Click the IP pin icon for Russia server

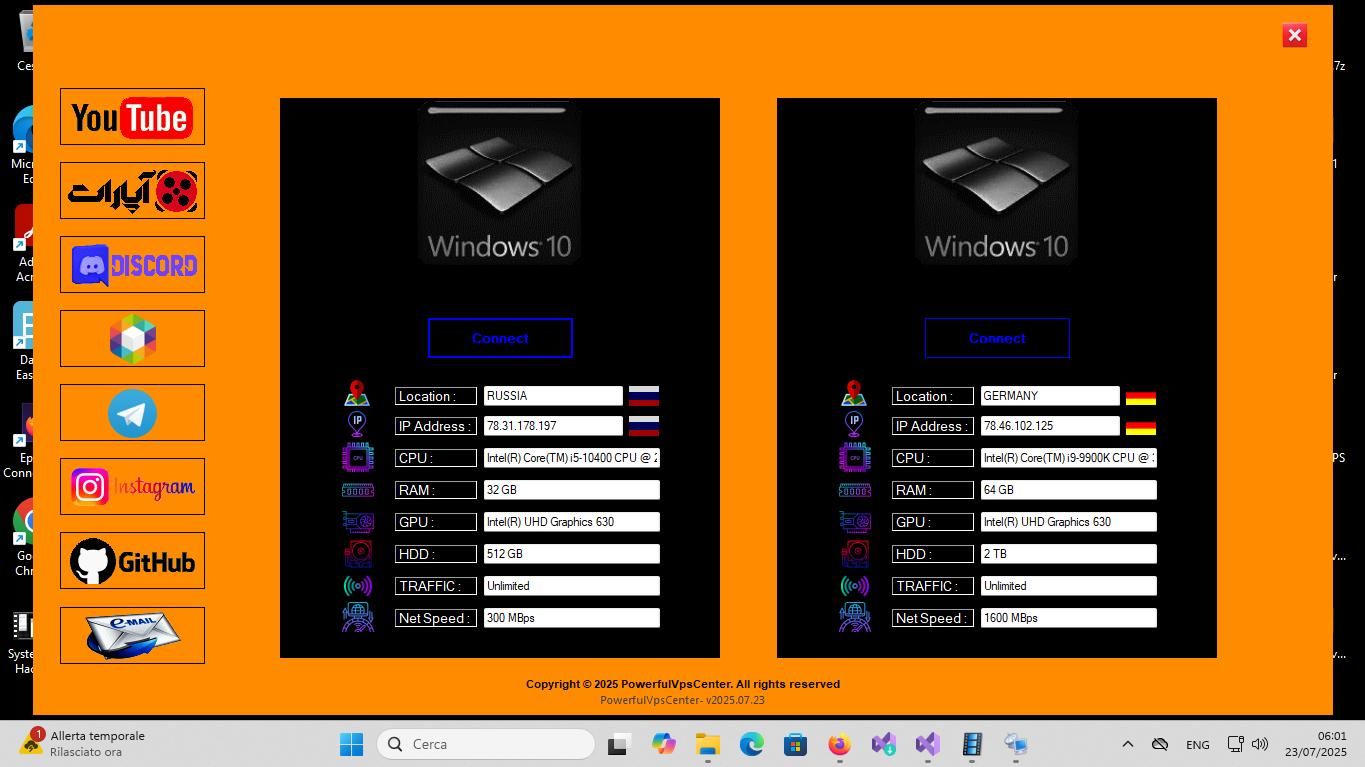point(357,424)
